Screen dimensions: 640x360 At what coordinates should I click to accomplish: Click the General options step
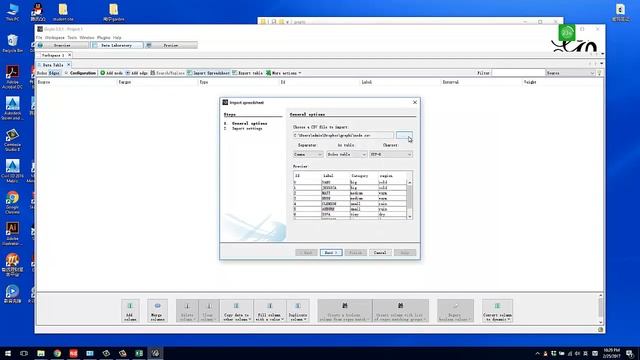(x=249, y=123)
